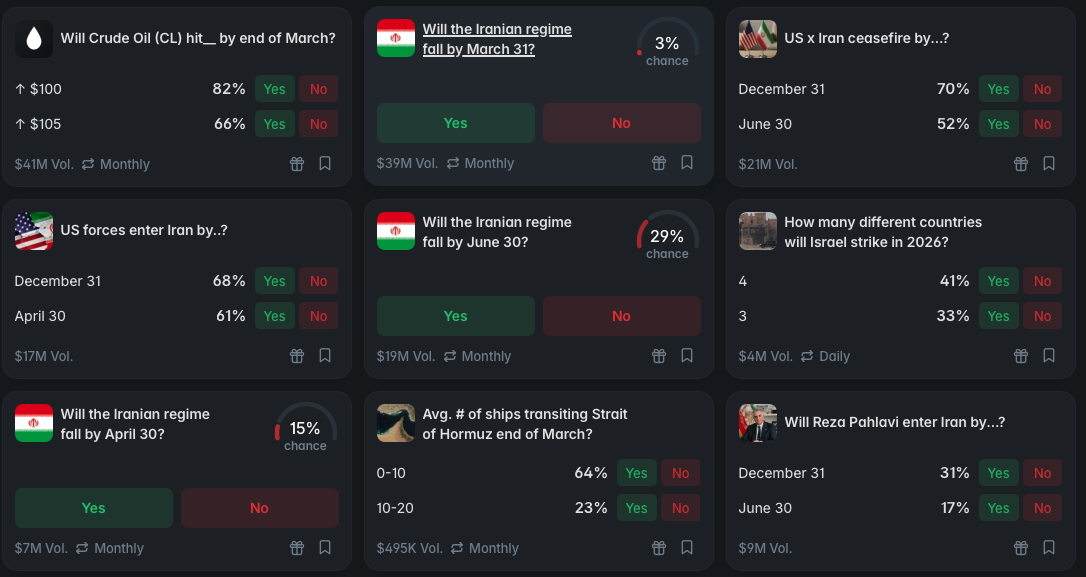1086x577 pixels.
Task: Bookmark Strait of Hormuz ships market
Action: point(687,547)
